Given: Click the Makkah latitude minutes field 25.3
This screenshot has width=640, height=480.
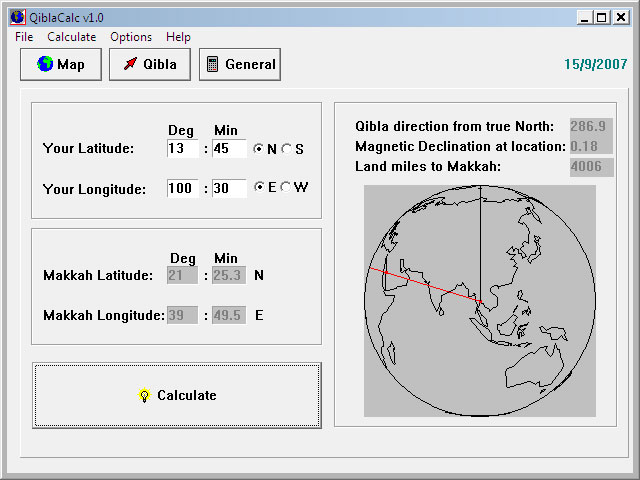Looking at the screenshot, I should [229, 275].
